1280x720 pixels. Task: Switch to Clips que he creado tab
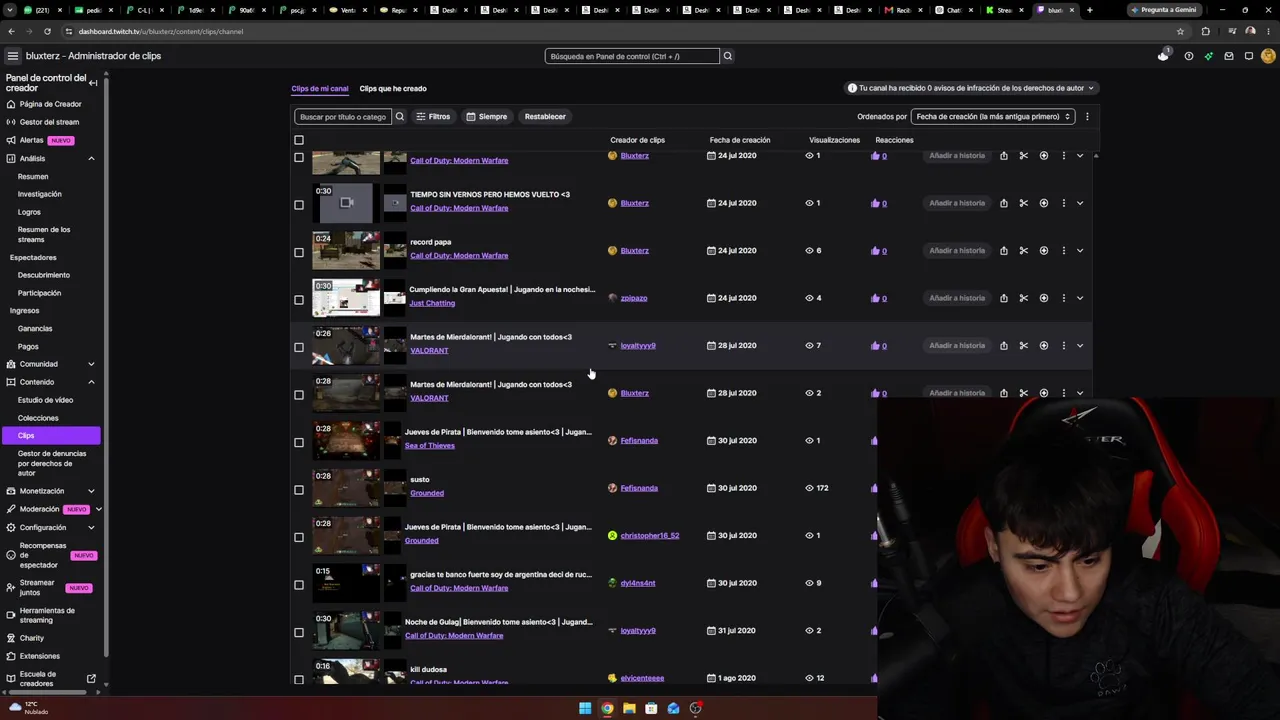click(x=393, y=89)
